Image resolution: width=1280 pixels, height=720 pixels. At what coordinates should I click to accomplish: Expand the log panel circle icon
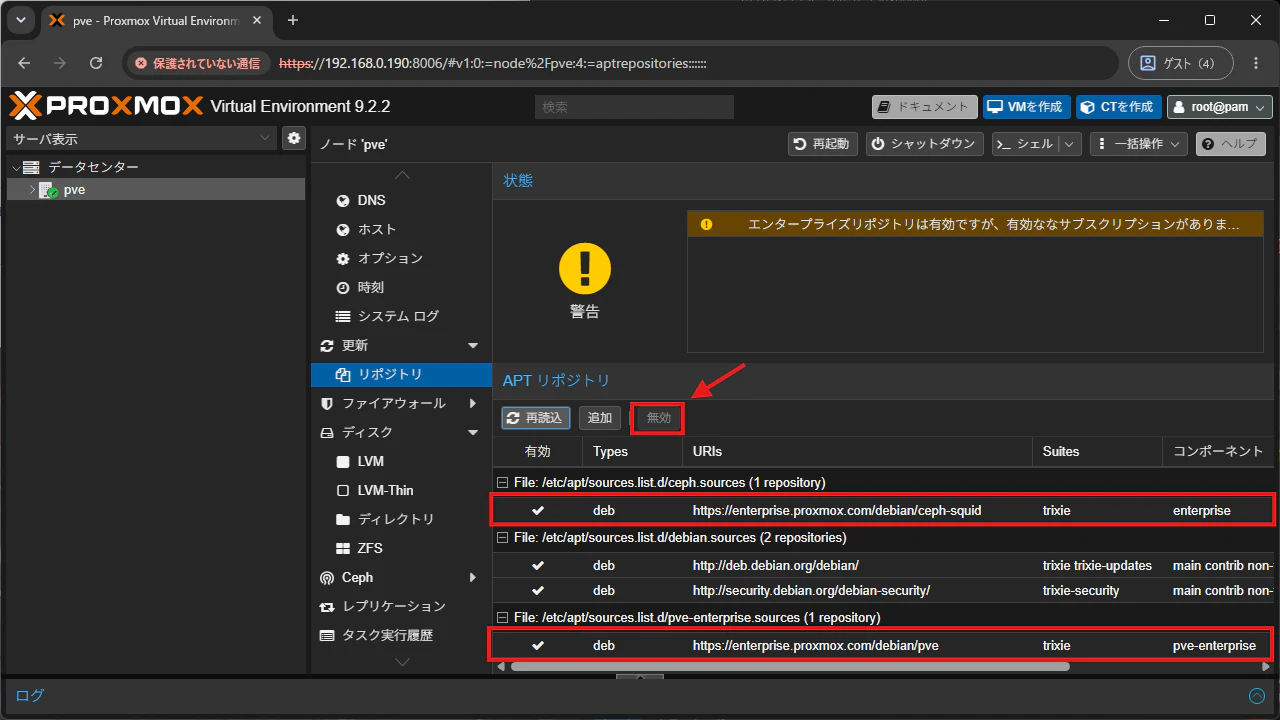[1256, 696]
